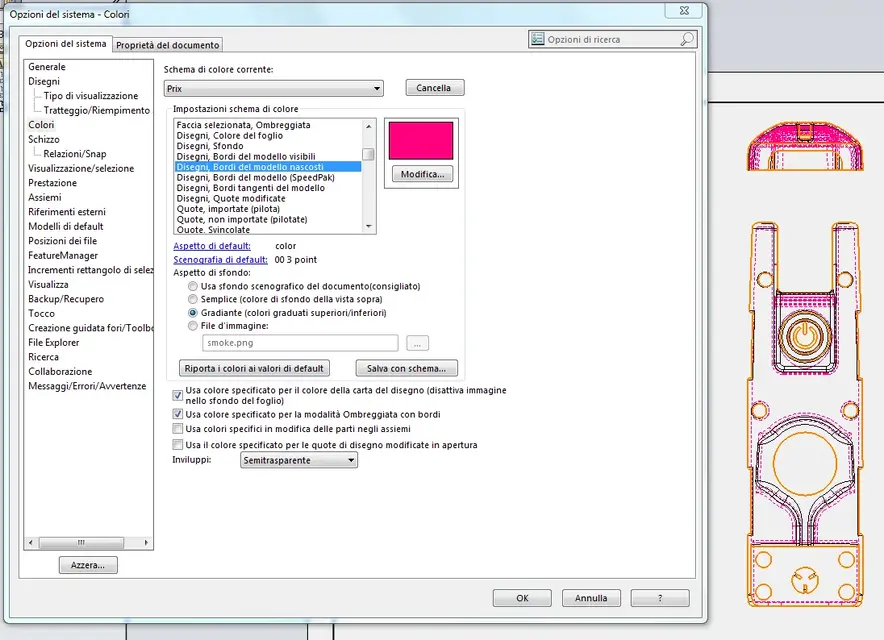Image resolution: width=884 pixels, height=640 pixels.
Task: Click Salva con schema... button
Action: [406, 368]
